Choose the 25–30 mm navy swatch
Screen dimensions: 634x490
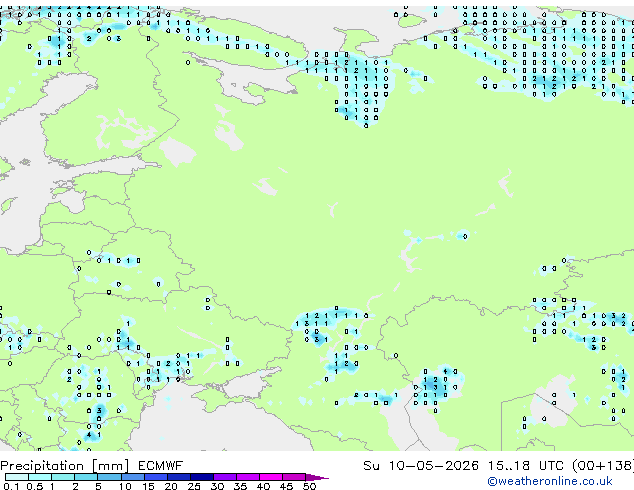coord(202,477)
